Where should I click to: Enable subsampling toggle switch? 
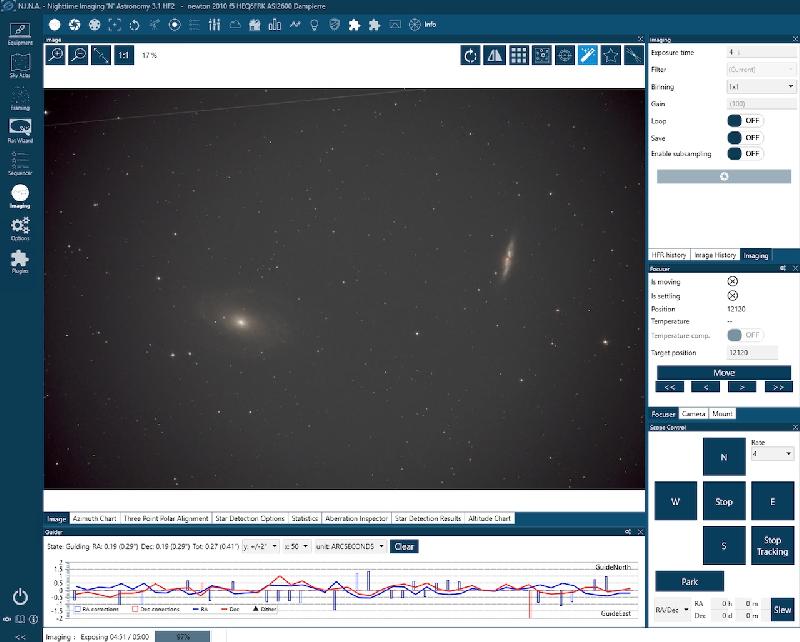coord(745,153)
